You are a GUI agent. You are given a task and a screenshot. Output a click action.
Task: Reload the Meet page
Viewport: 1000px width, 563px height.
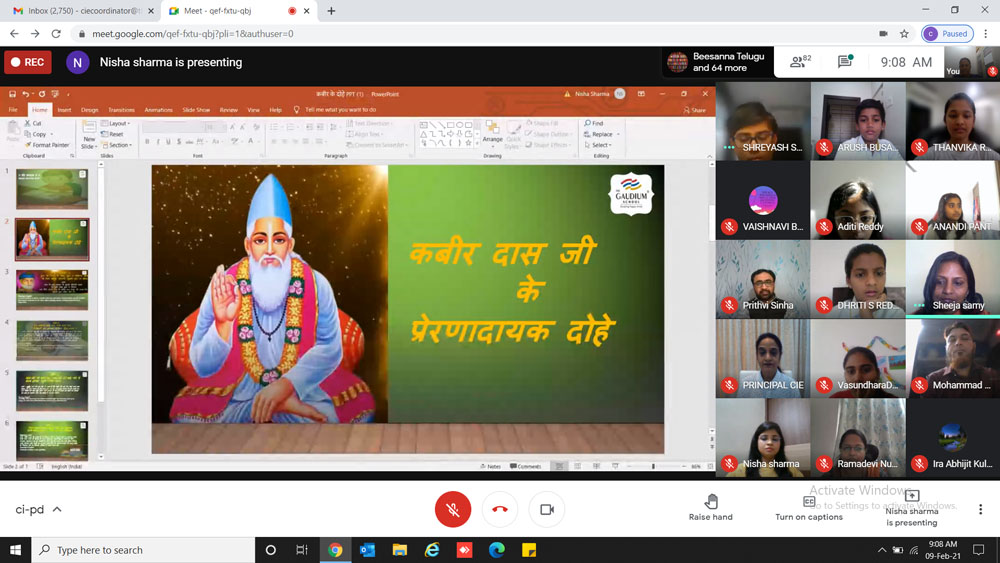pyautogui.click(x=56, y=33)
